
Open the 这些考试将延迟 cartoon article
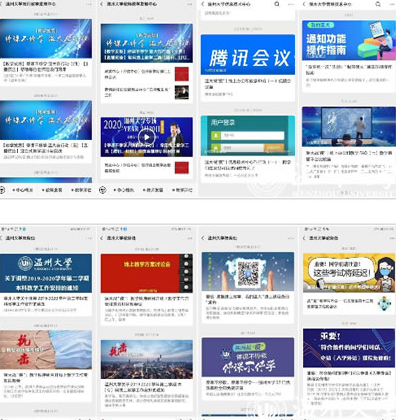(x=349, y=273)
